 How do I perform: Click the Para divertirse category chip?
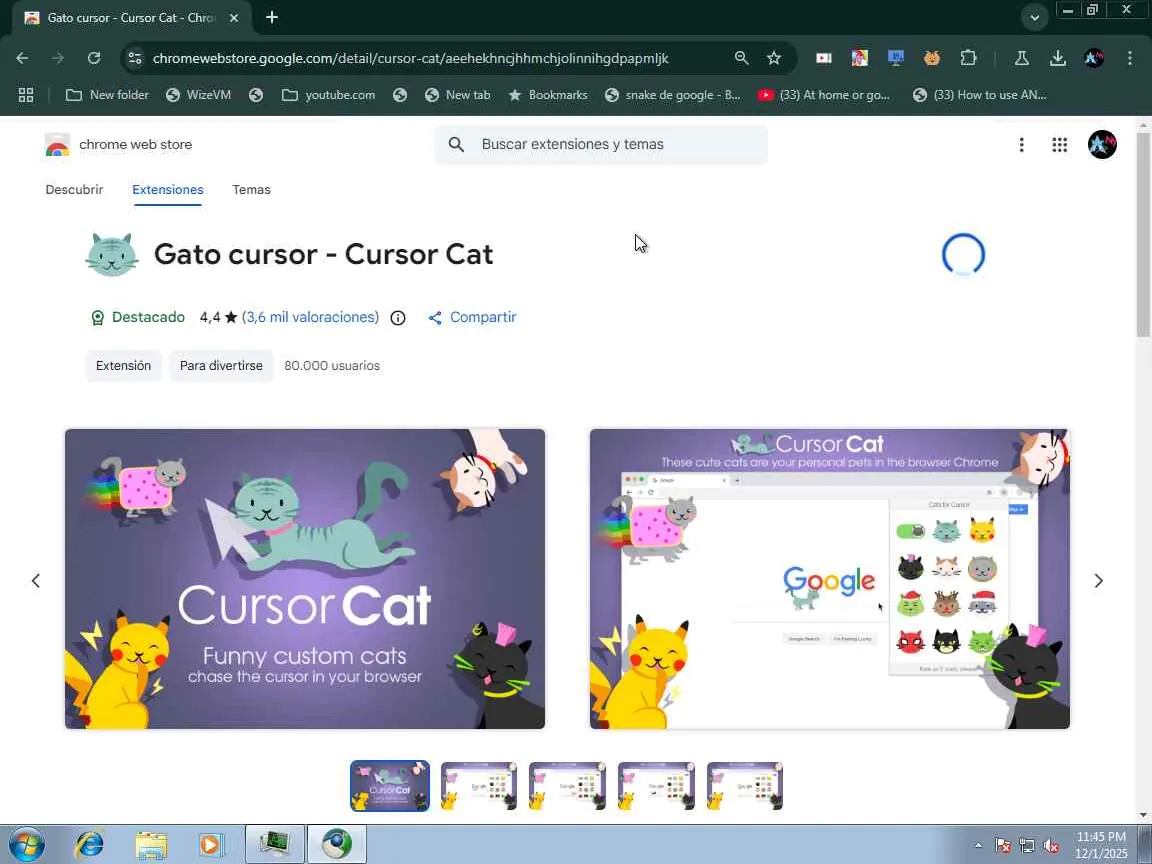click(x=221, y=366)
